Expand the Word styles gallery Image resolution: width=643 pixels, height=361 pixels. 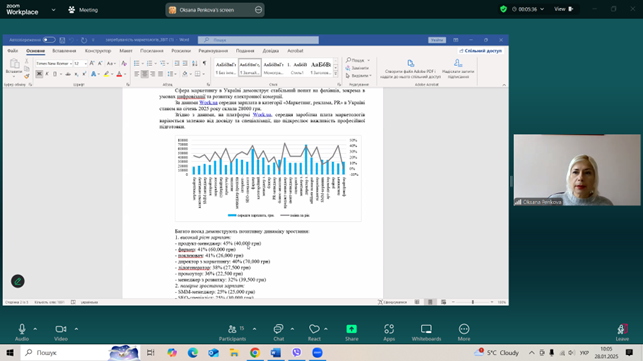tap(336, 74)
